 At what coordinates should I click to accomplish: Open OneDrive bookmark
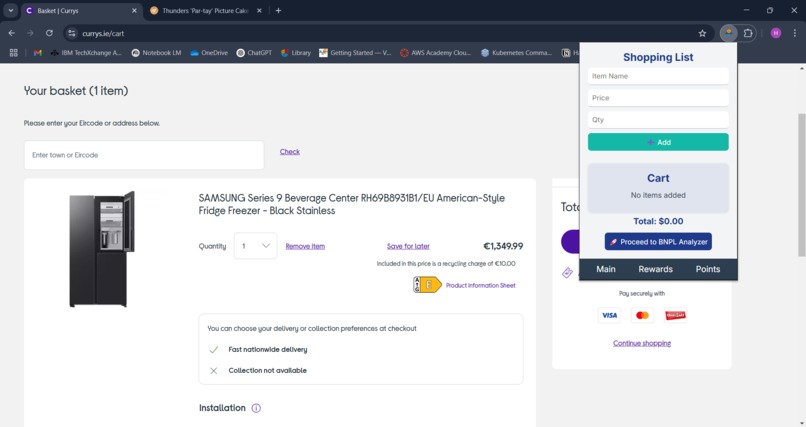[209, 52]
